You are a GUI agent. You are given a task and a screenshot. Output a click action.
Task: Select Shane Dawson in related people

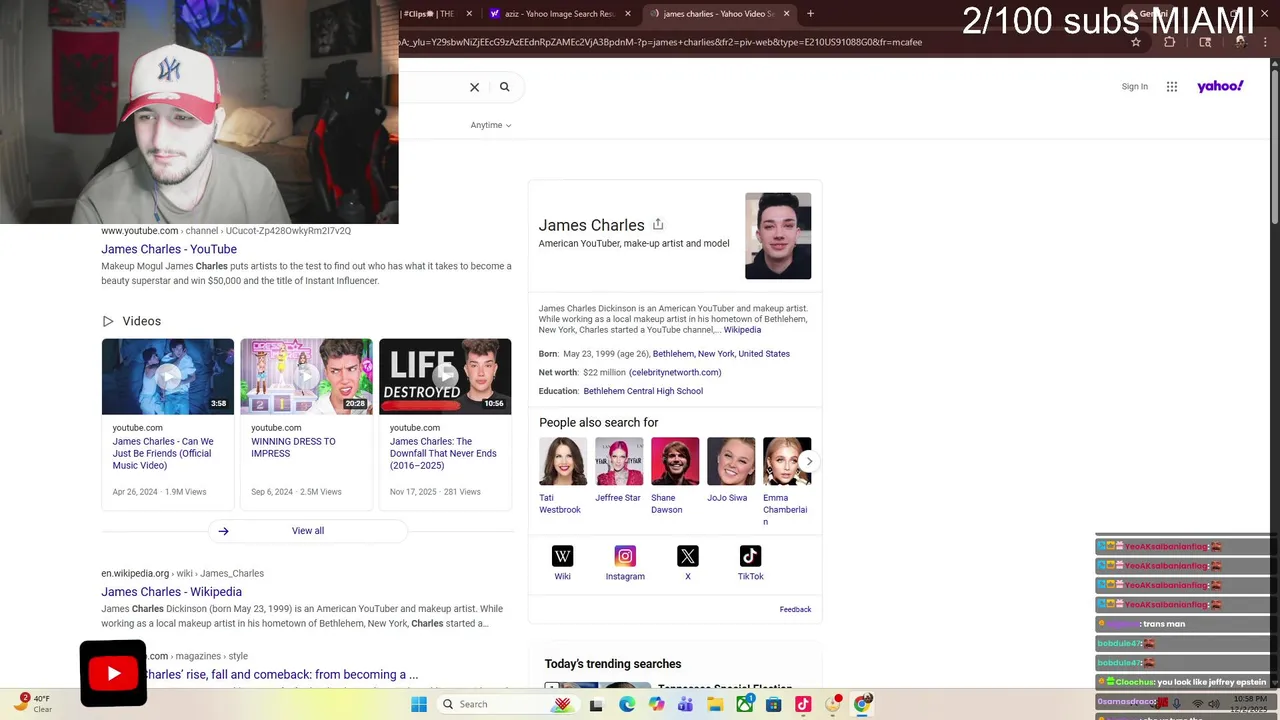coord(675,476)
